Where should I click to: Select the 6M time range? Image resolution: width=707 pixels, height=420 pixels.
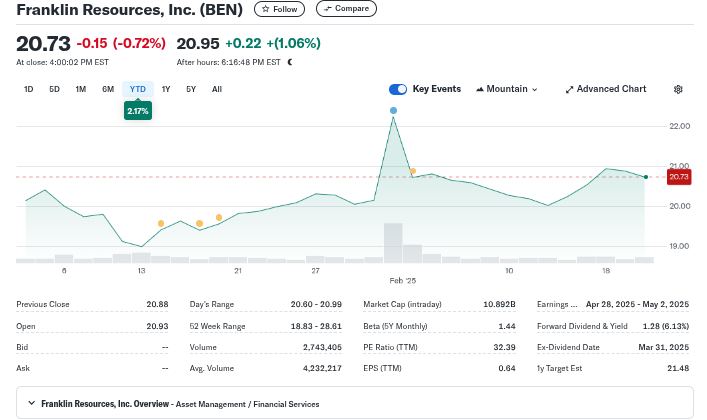point(108,89)
